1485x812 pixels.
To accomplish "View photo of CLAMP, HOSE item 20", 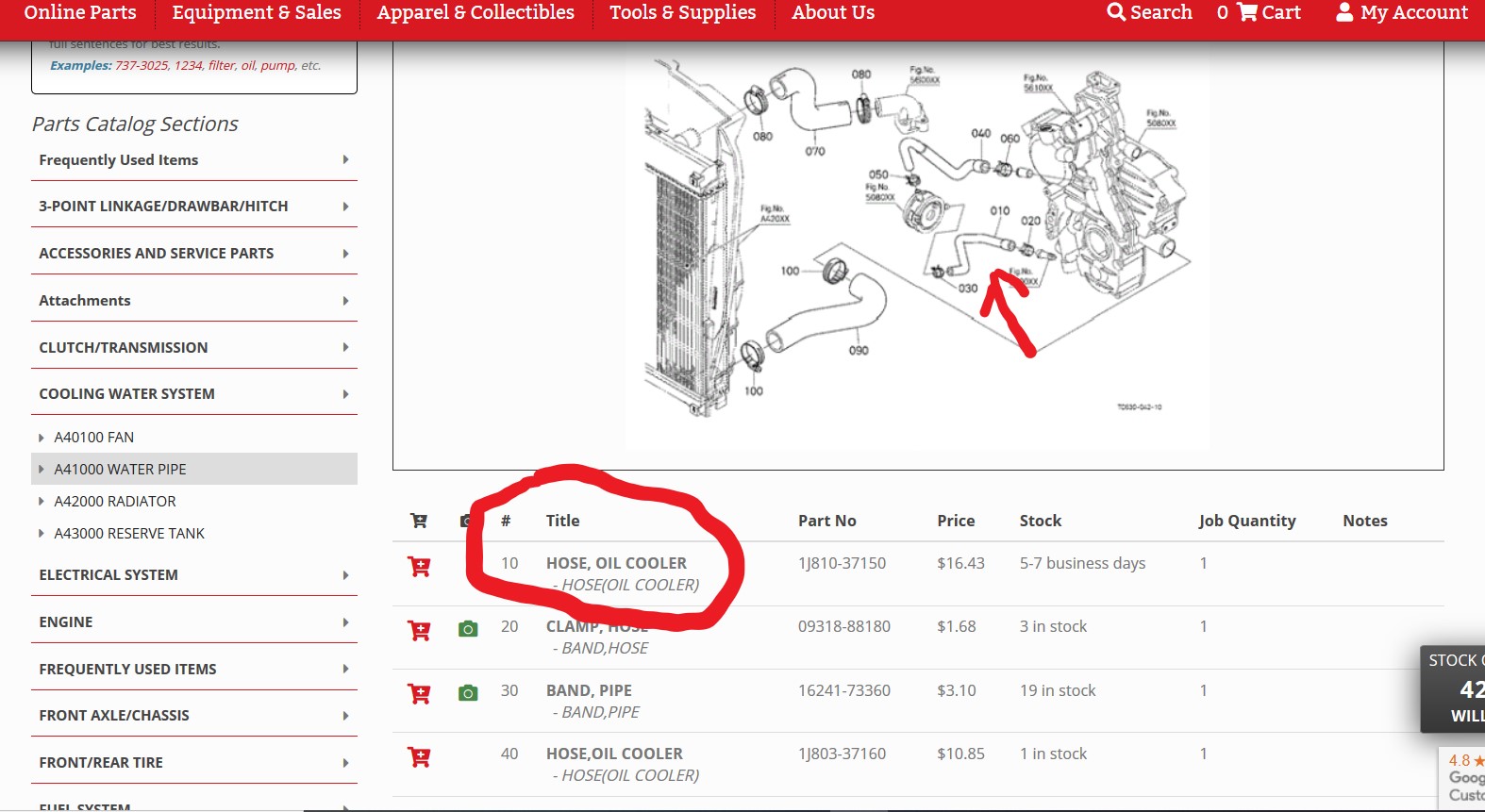I will (x=468, y=629).
